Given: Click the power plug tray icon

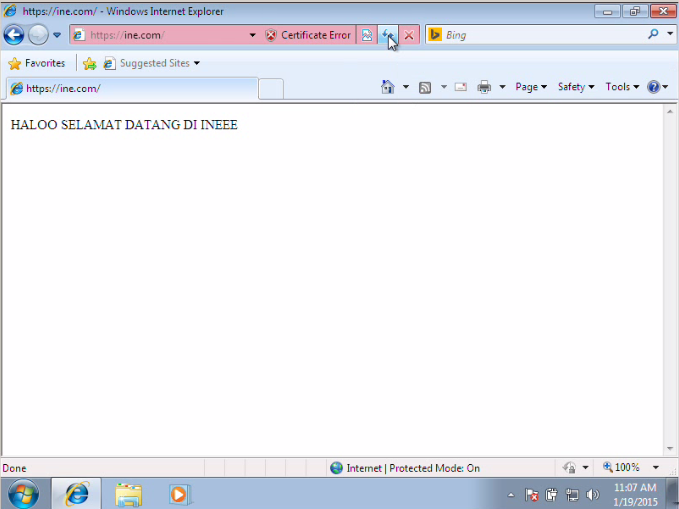Looking at the screenshot, I should click(x=551, y=495).
